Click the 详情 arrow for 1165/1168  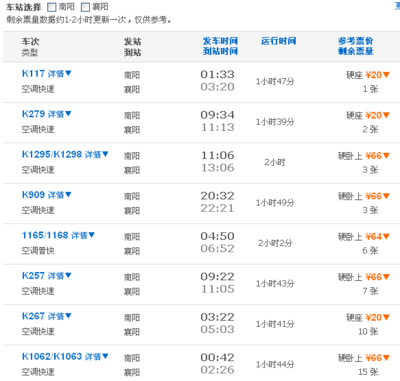pyautogui.click(x=92, y=235)
